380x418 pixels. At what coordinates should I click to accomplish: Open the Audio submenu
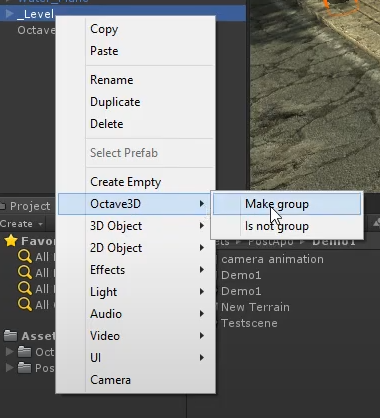tap(136, 314)
